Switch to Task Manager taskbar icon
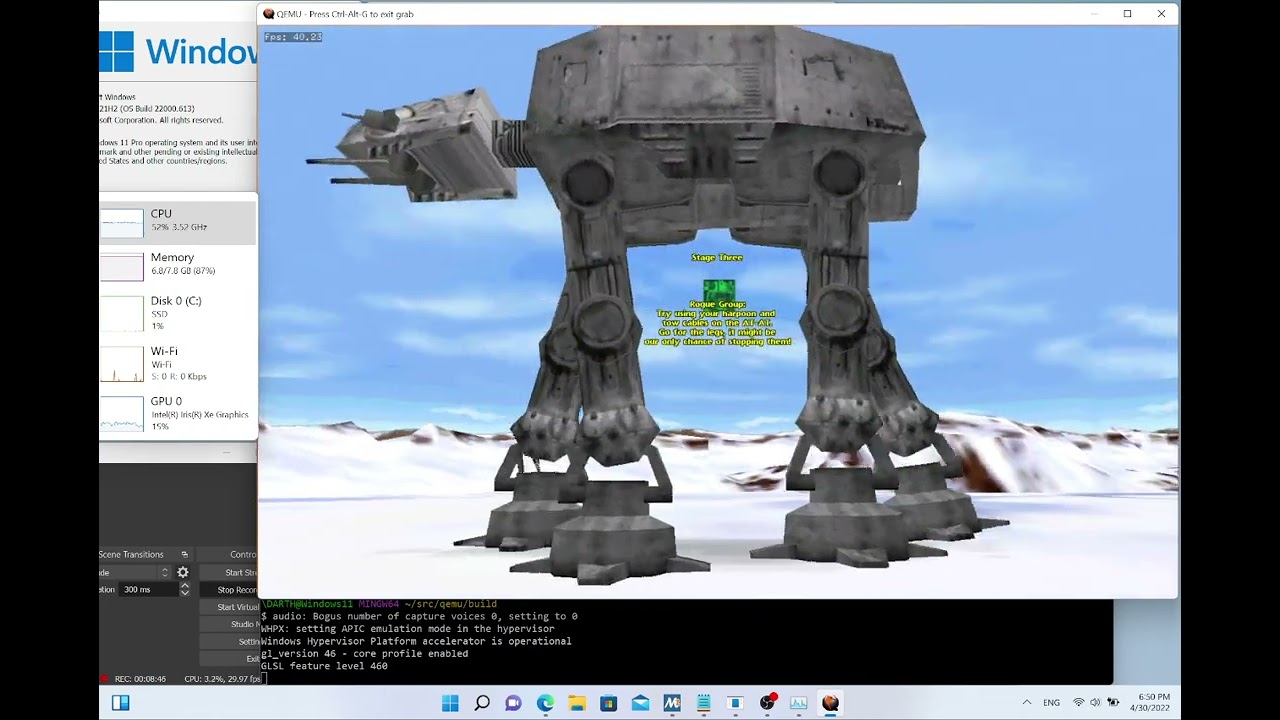The image size is (1280, 720). (798, 703)
